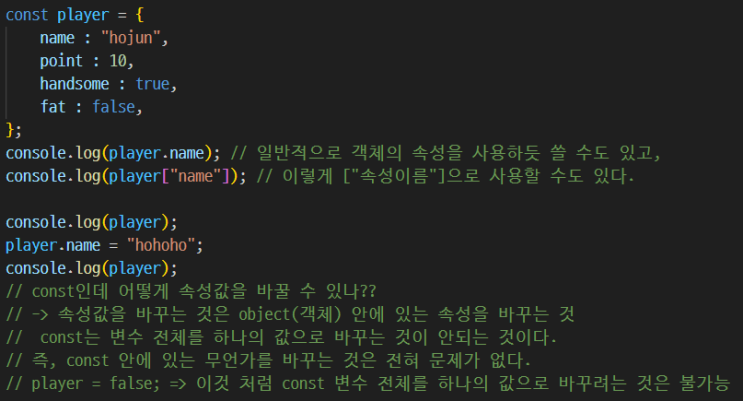Click the 'const' keyword in the player declaration
Screen dimensions: 743x401
[x=27, y=15]
